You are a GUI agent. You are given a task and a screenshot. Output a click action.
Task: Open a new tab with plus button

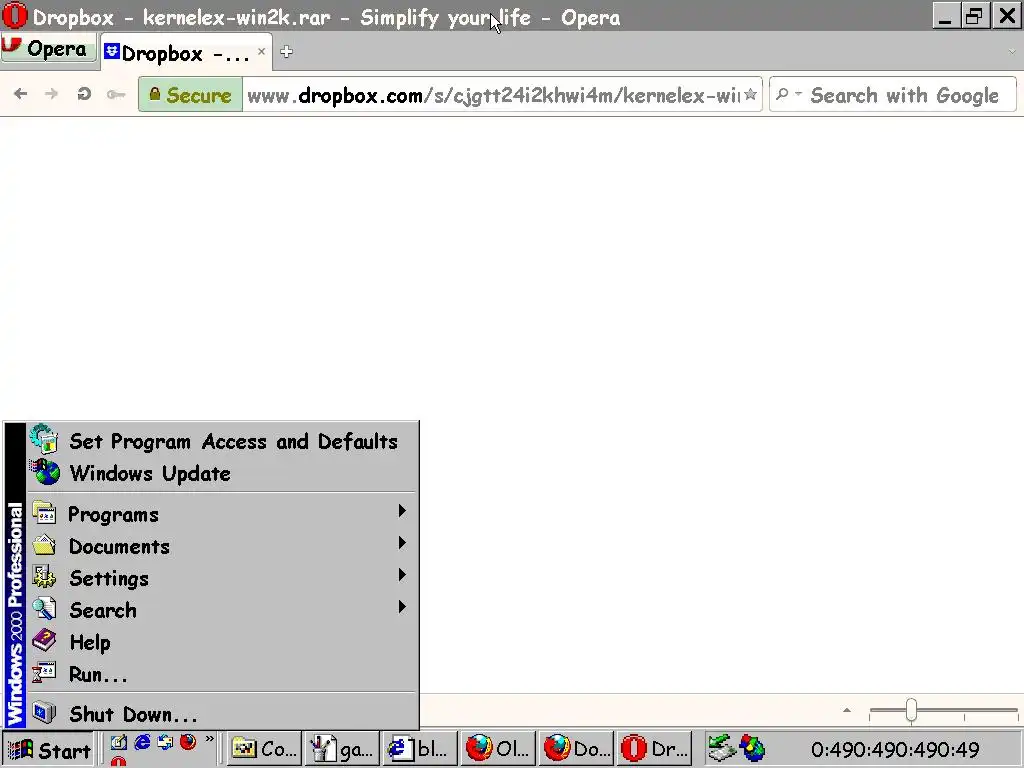[x=286, y=52]
